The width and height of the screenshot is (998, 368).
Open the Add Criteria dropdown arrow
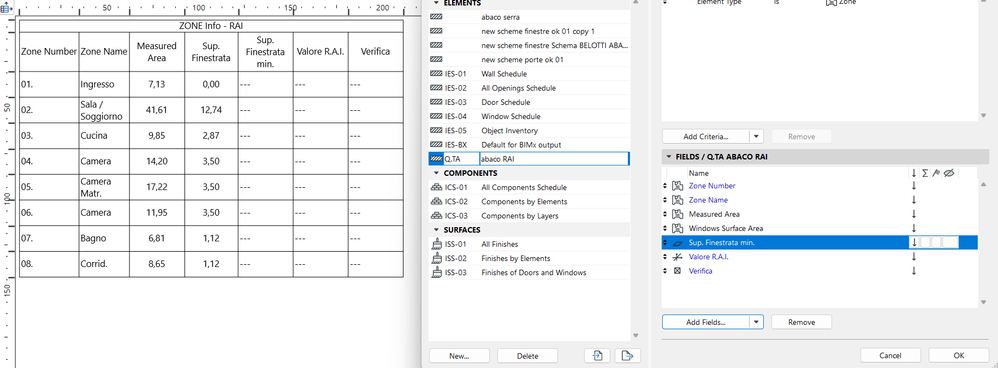coord(756,136)
